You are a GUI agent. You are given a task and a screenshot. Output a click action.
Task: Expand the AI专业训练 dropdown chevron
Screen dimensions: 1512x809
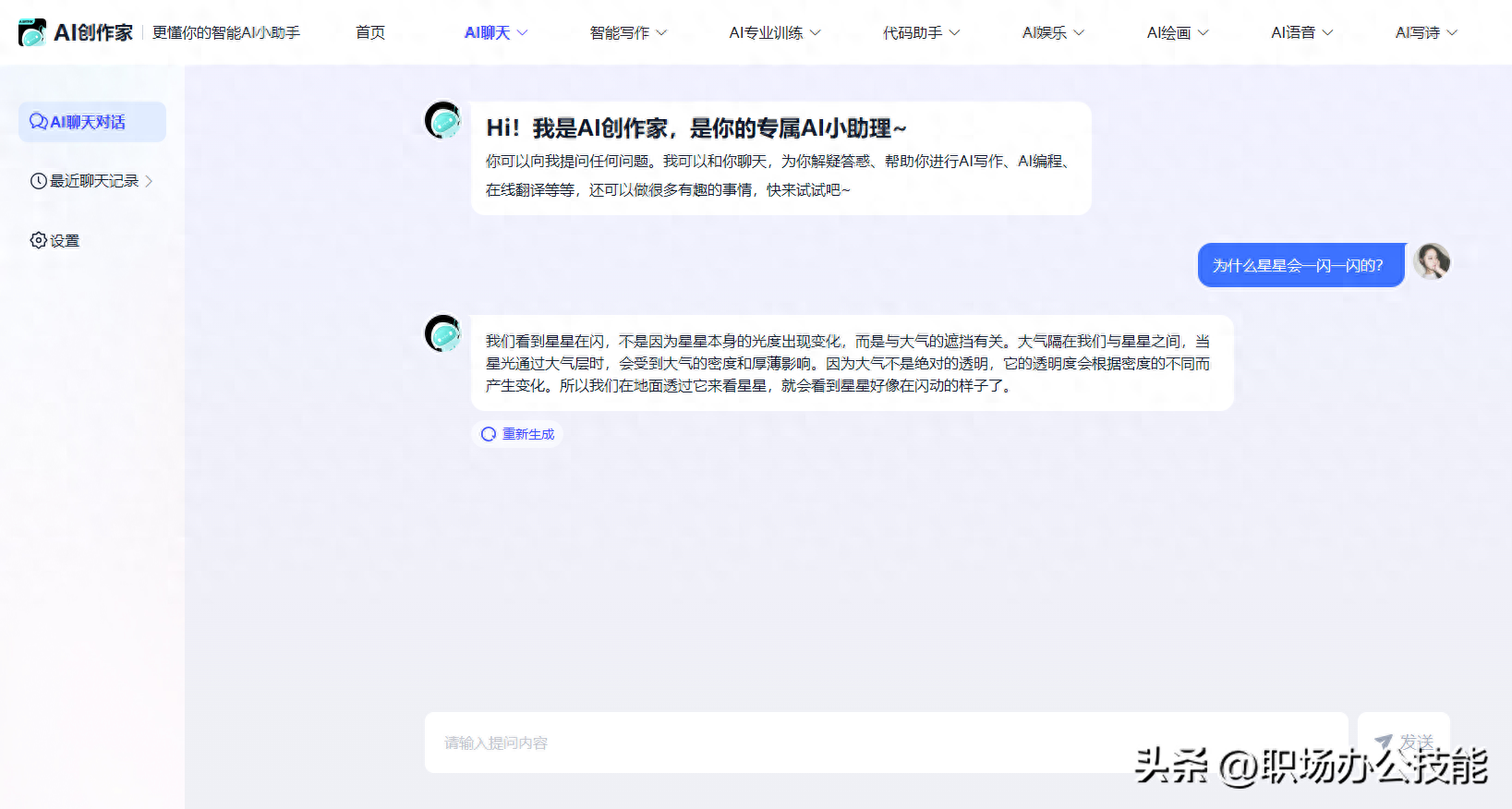(x=816, y=32)
